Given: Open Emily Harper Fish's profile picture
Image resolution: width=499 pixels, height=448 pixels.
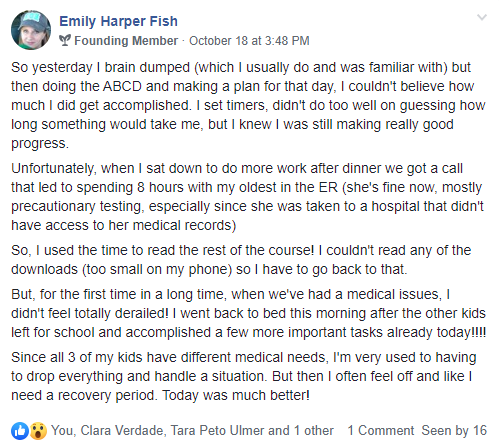Looking at the screenshot, I should coord(31,30).
